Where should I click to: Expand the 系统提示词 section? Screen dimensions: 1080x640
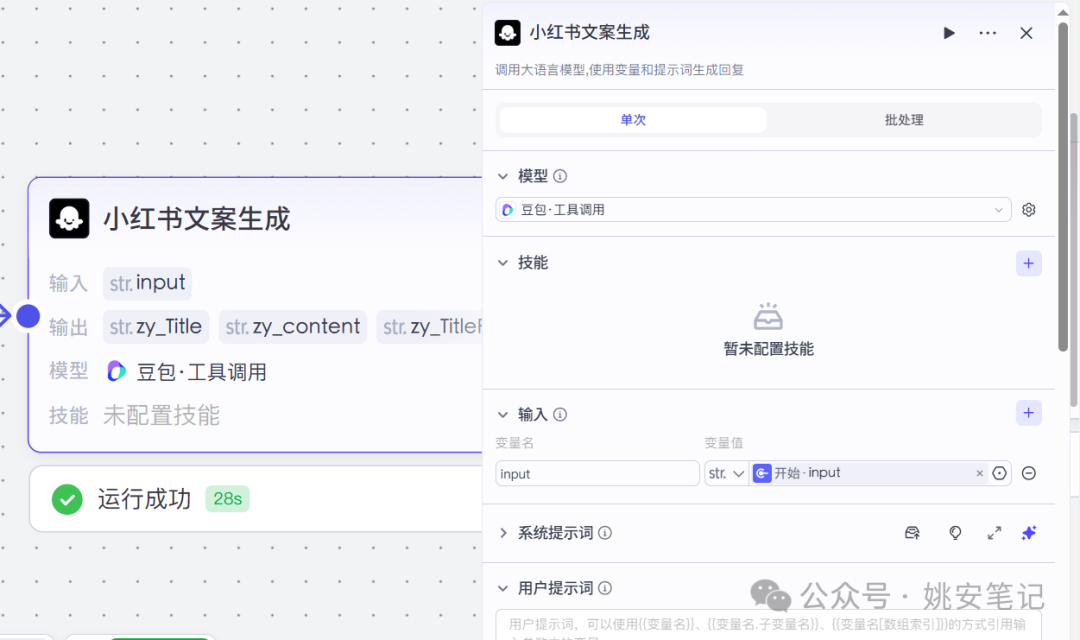coord(503,533)
